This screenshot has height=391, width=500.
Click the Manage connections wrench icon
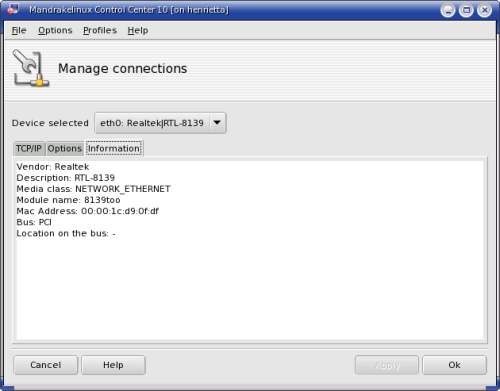[31, 68]
